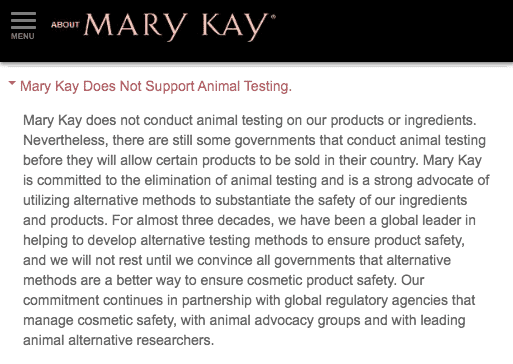Click the ABOUT text beside the logo
Viewport: 513px width, 364px height.
pyautogui.click(x=65, y=25)
